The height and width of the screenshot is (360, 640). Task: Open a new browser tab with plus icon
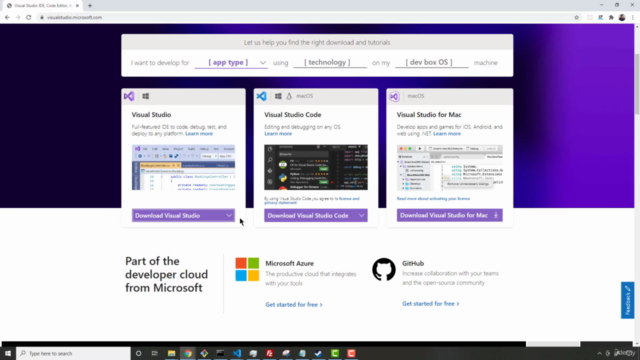pyautogui.click(x=90, y=6)
